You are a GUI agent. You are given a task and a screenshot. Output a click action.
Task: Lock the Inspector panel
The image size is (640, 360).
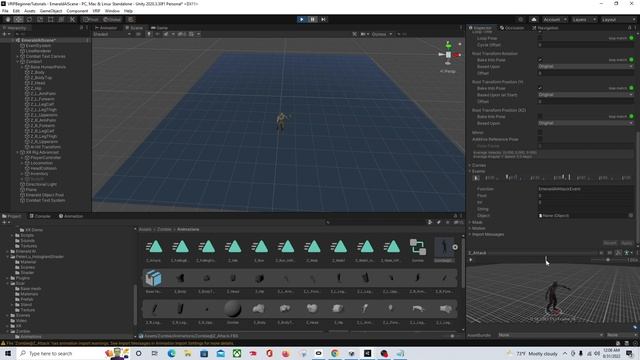coord(629,28)
